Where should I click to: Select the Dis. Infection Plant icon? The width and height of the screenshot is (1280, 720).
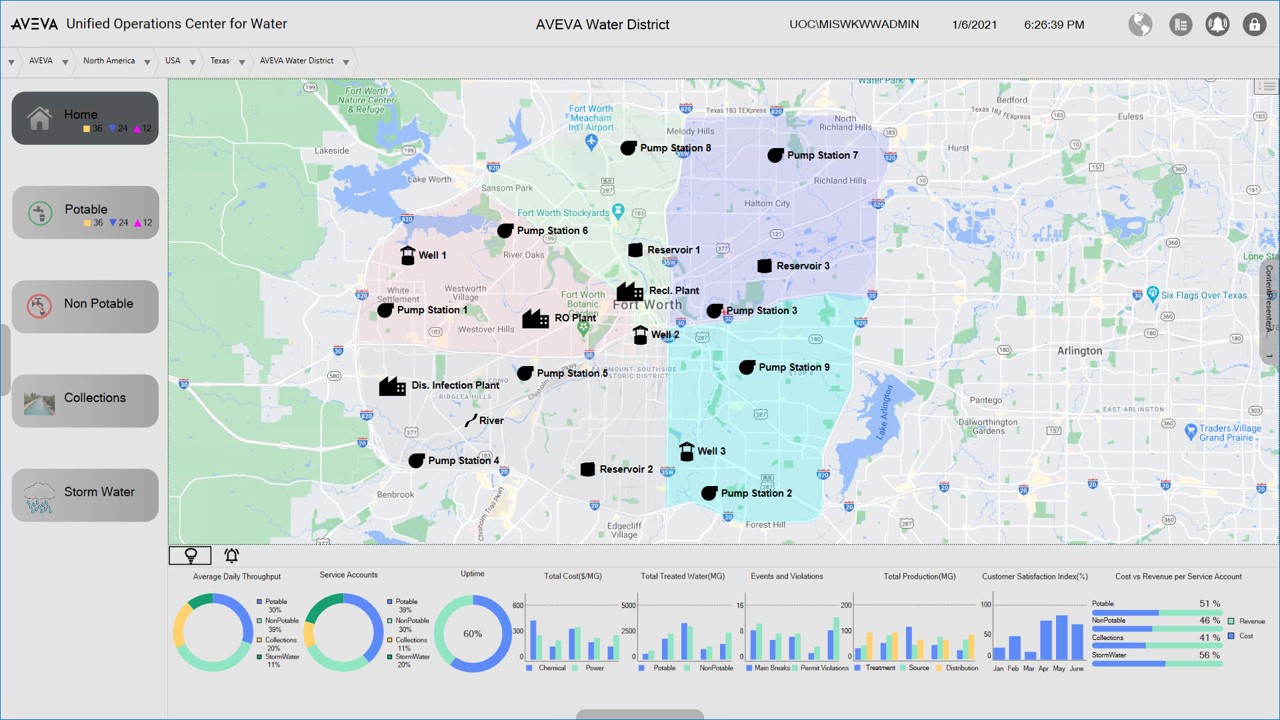[x=392, y=385]
